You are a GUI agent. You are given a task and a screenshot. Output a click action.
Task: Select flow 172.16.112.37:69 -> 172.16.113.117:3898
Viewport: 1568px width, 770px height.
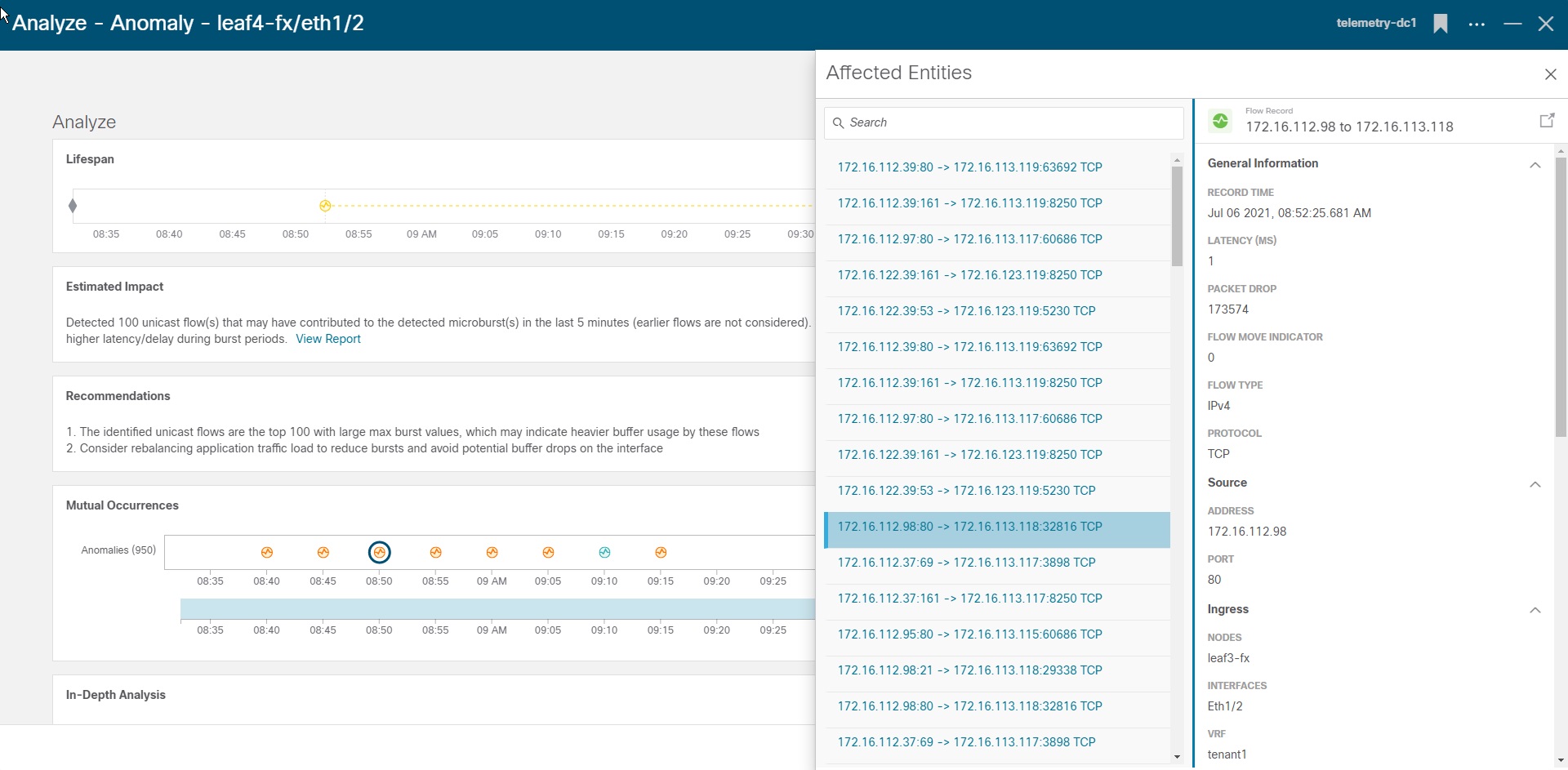pos(967,562)
